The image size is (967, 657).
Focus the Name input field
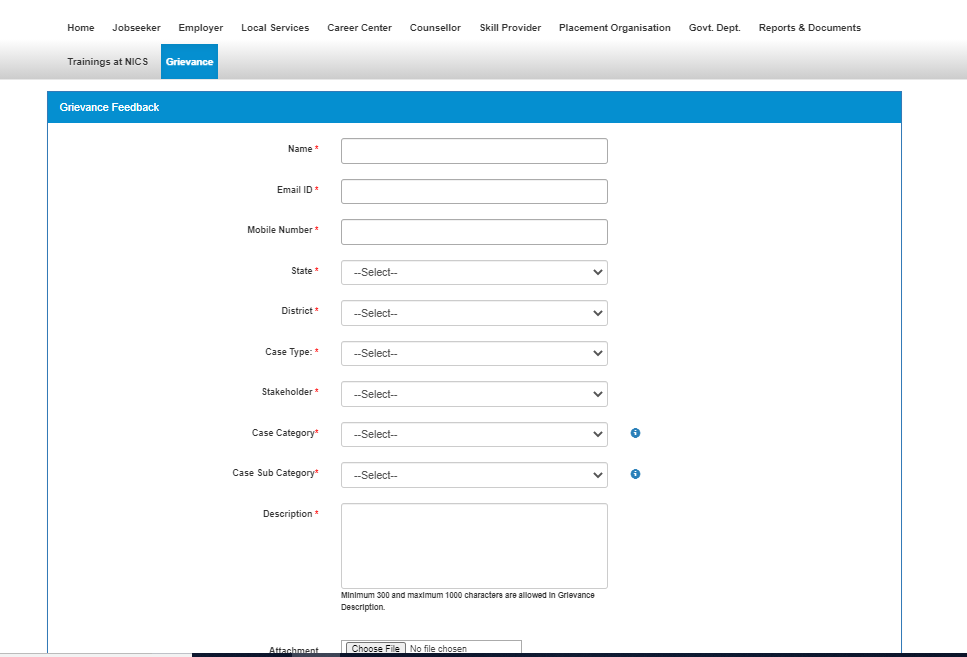pyautogui.click(x=474, y=151)
